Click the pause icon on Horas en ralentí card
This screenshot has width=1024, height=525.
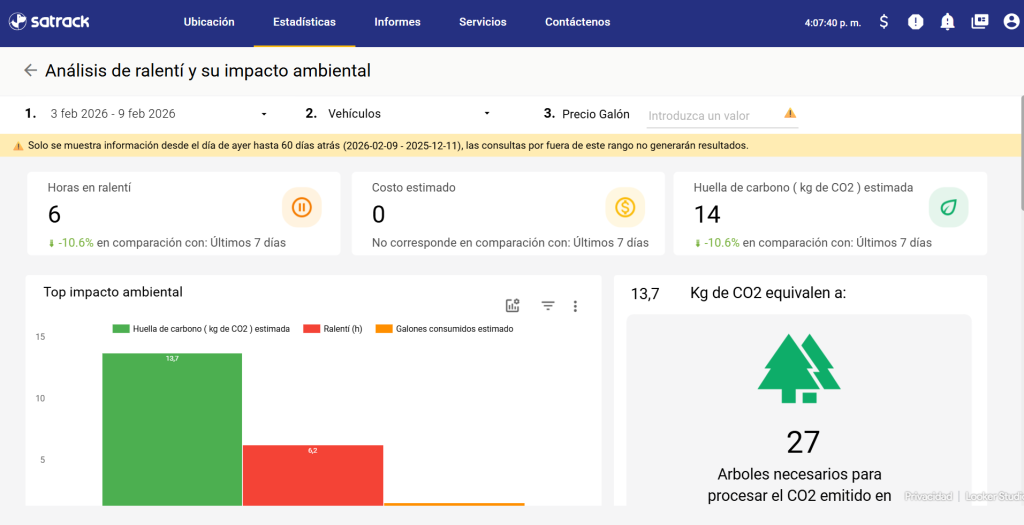[x=301, y=208]
